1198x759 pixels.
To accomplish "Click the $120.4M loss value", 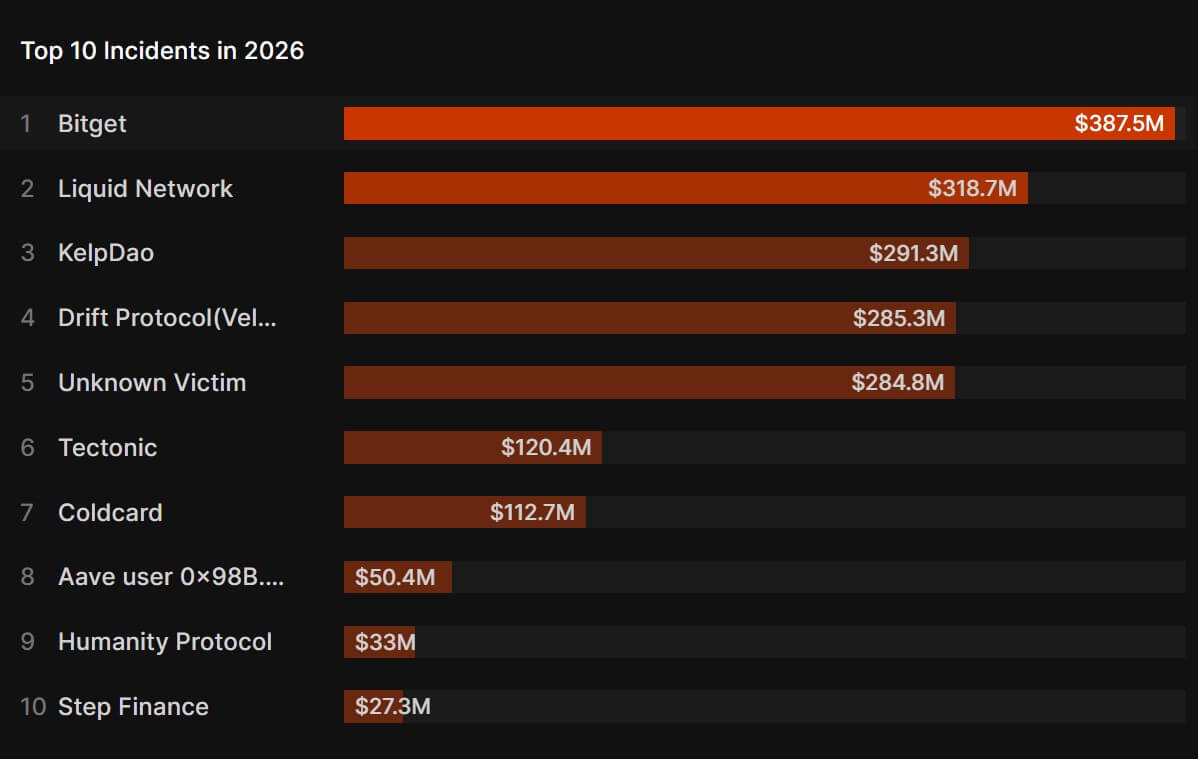I will coord(546,447).
